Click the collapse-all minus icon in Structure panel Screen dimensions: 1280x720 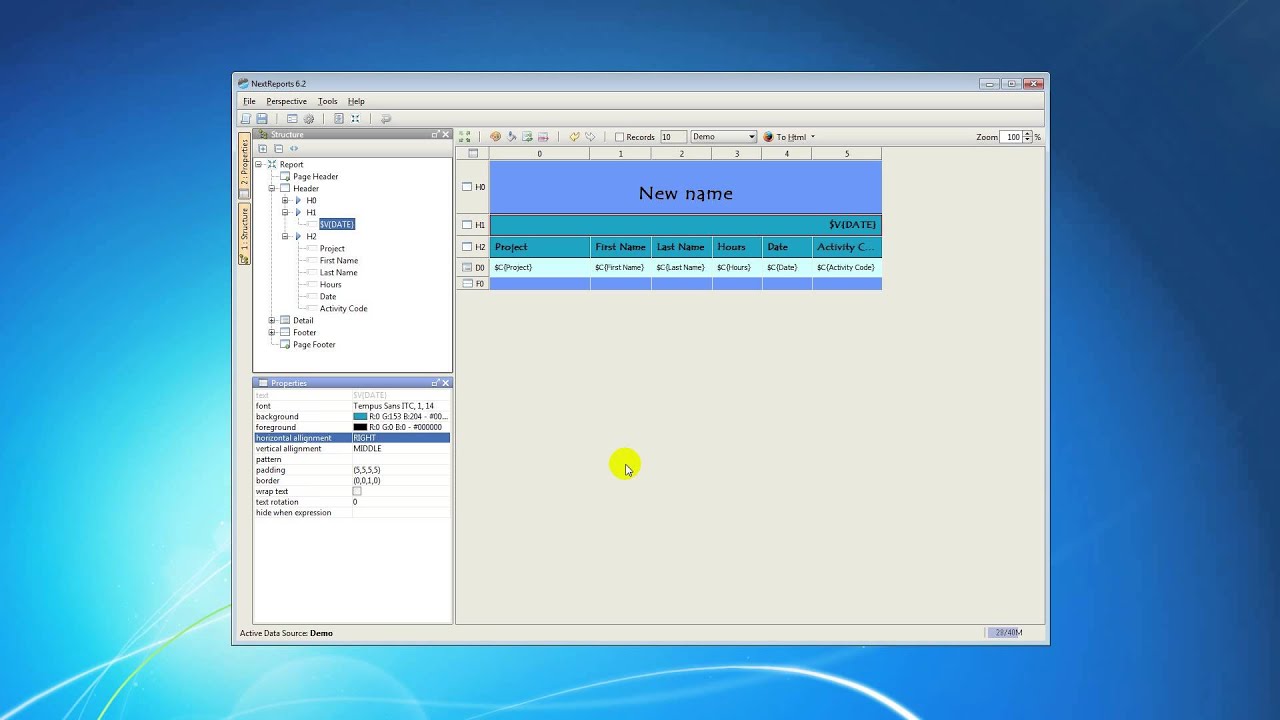tap(278, 148)
